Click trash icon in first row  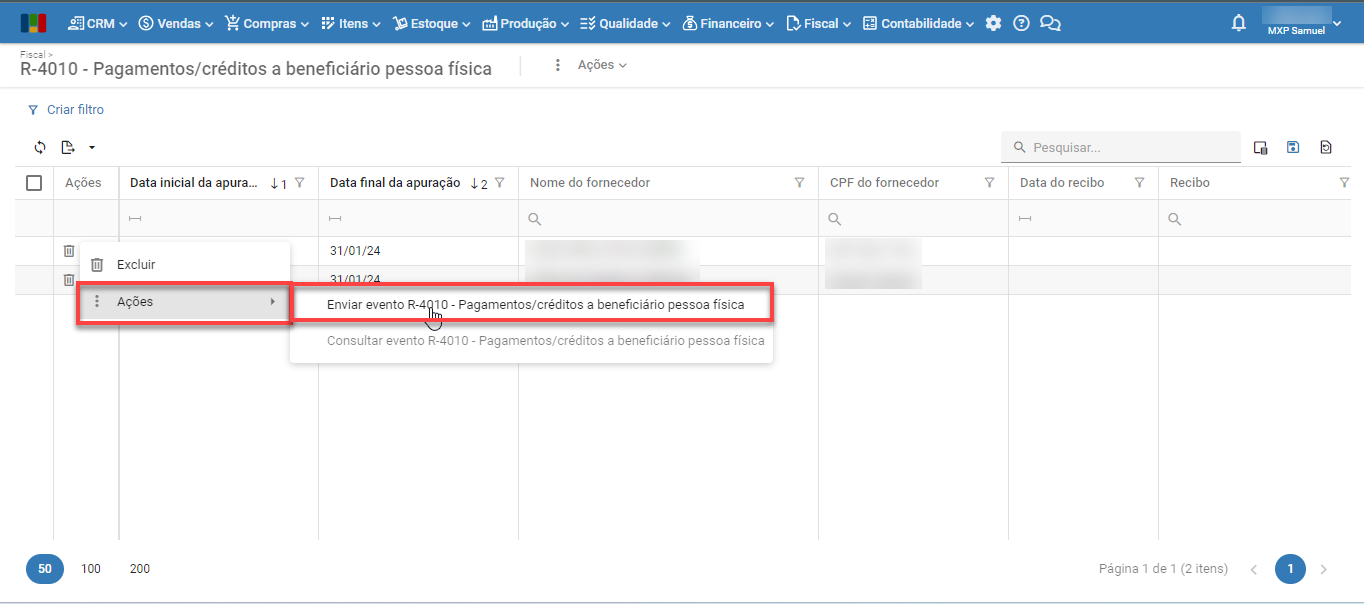[69, 251]
